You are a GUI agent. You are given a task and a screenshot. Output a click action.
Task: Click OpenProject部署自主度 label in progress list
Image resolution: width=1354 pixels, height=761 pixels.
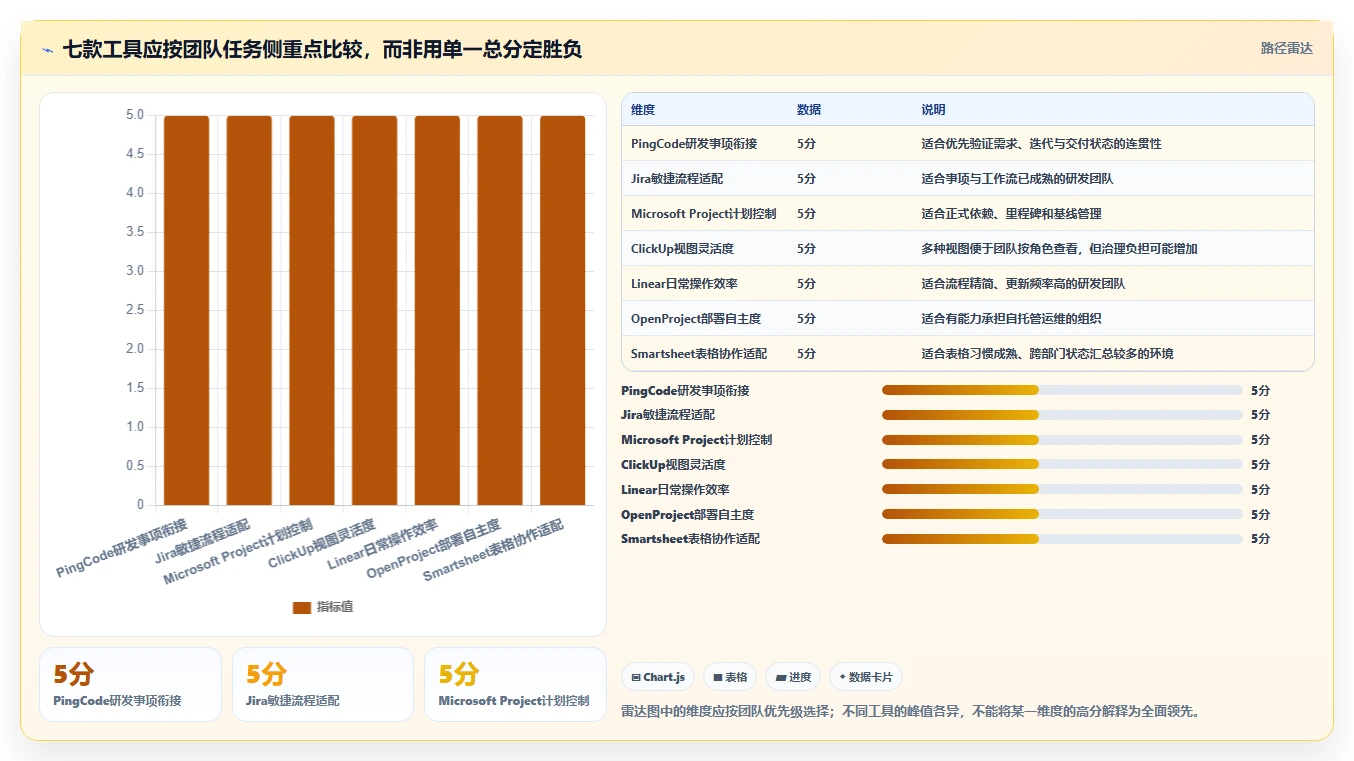click(687, 514)
